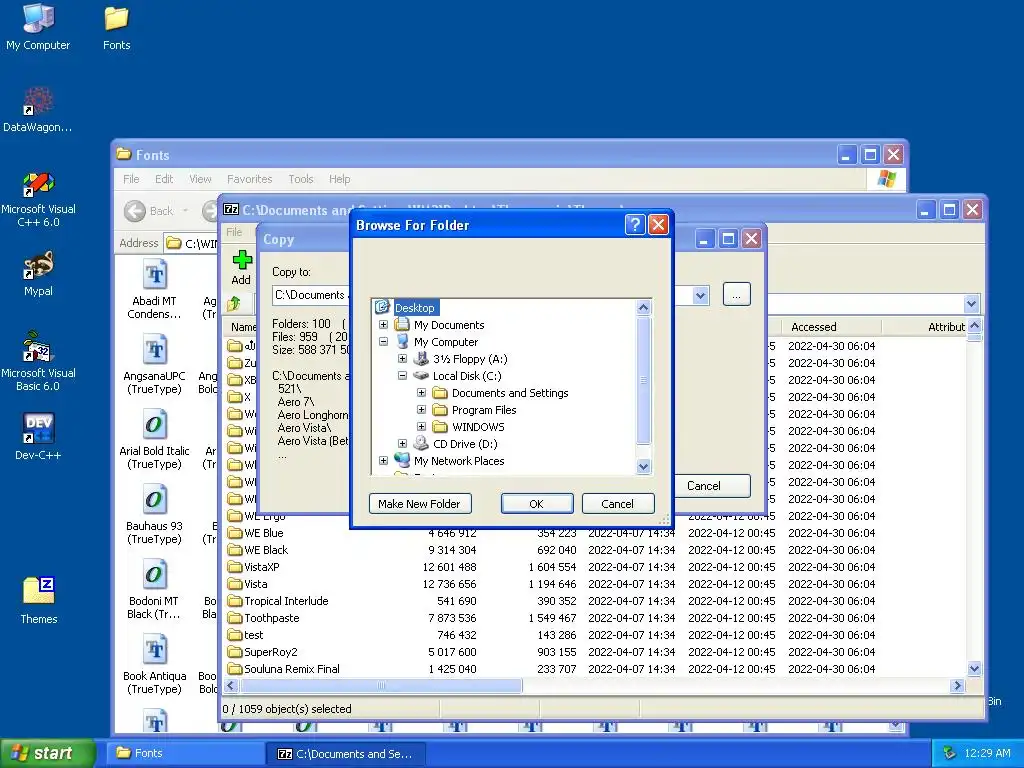1024x768 pixels.
Task: Select the Toothpaste folder icon
Action: (x=234, y=618)
